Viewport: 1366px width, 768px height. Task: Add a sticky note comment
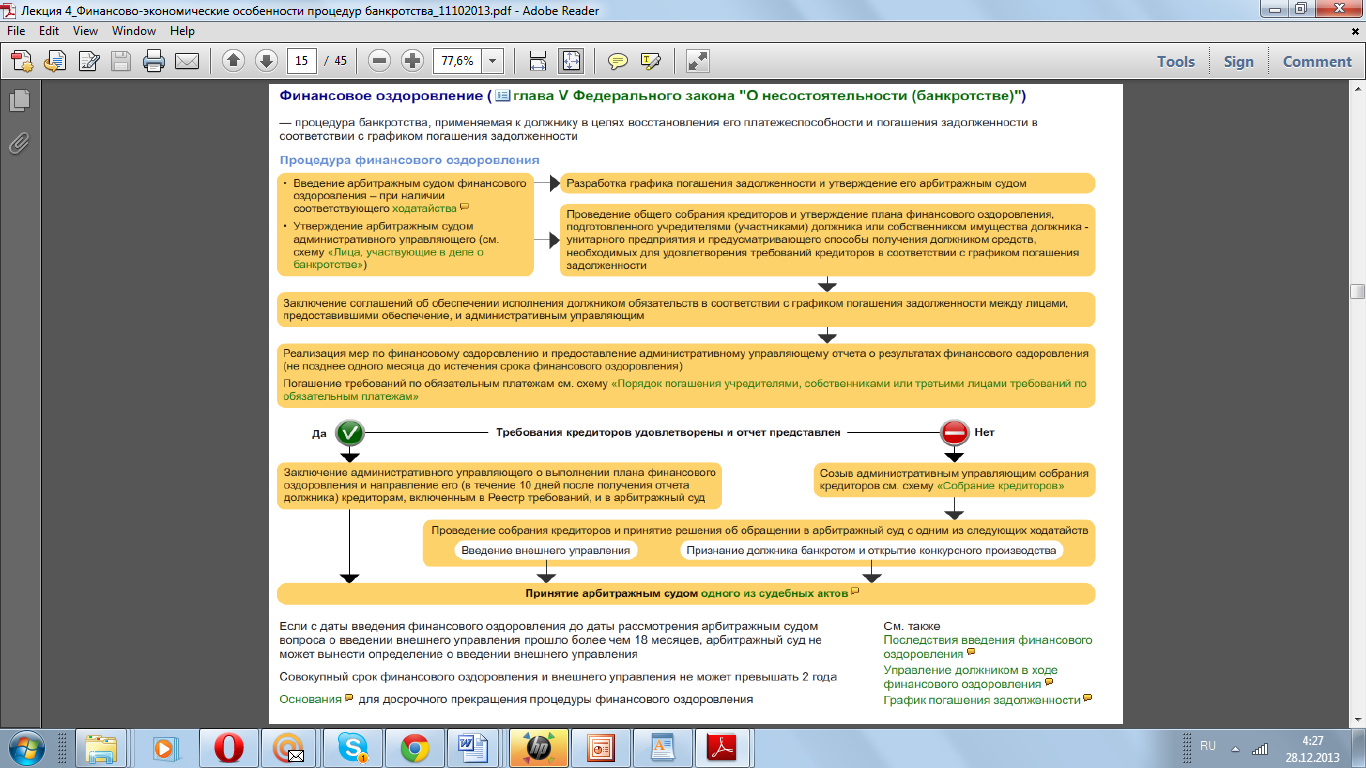(x=618, y=61)
